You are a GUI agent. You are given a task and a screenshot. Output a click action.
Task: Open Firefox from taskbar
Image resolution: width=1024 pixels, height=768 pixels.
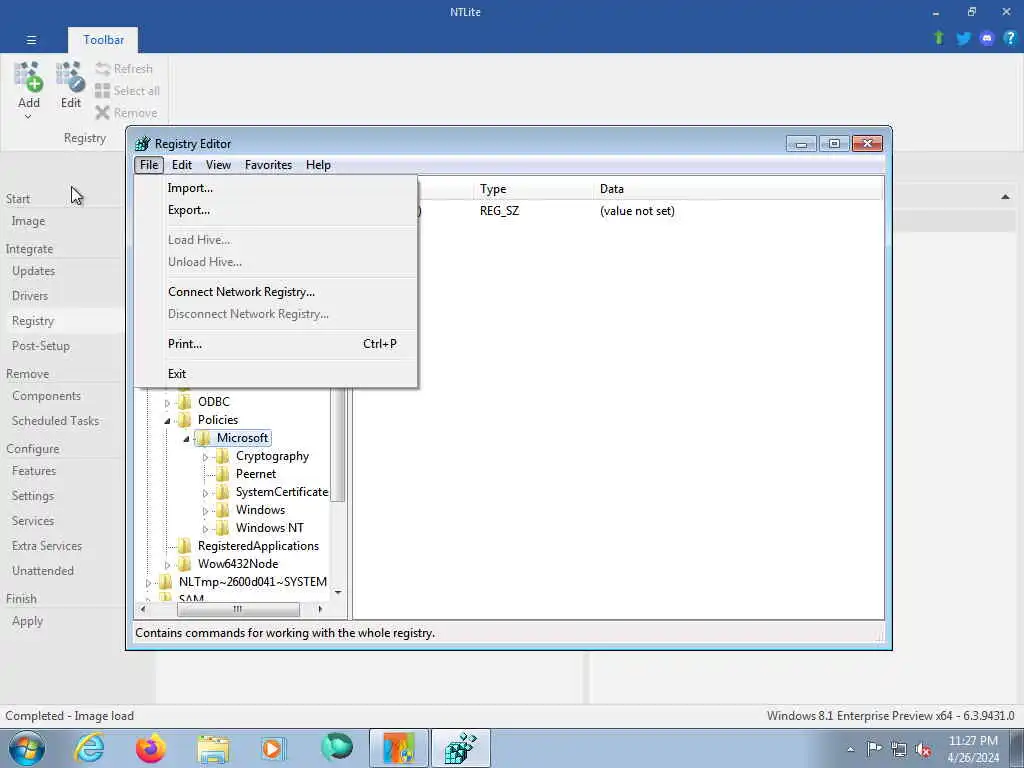click(151, 748)
